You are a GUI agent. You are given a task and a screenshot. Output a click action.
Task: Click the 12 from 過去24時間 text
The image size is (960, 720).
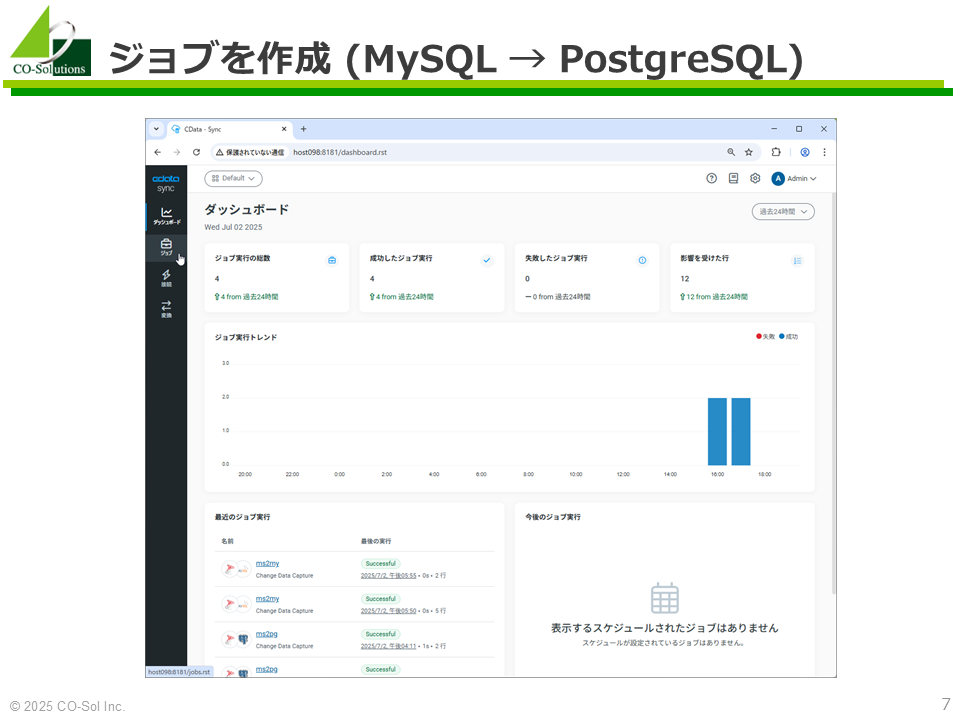tap(714, 296)
